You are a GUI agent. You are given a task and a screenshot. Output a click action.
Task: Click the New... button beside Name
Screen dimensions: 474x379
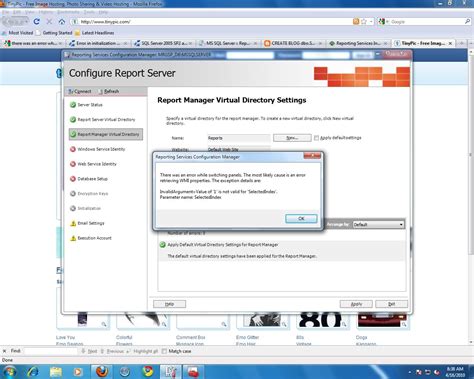pos(292,138)
